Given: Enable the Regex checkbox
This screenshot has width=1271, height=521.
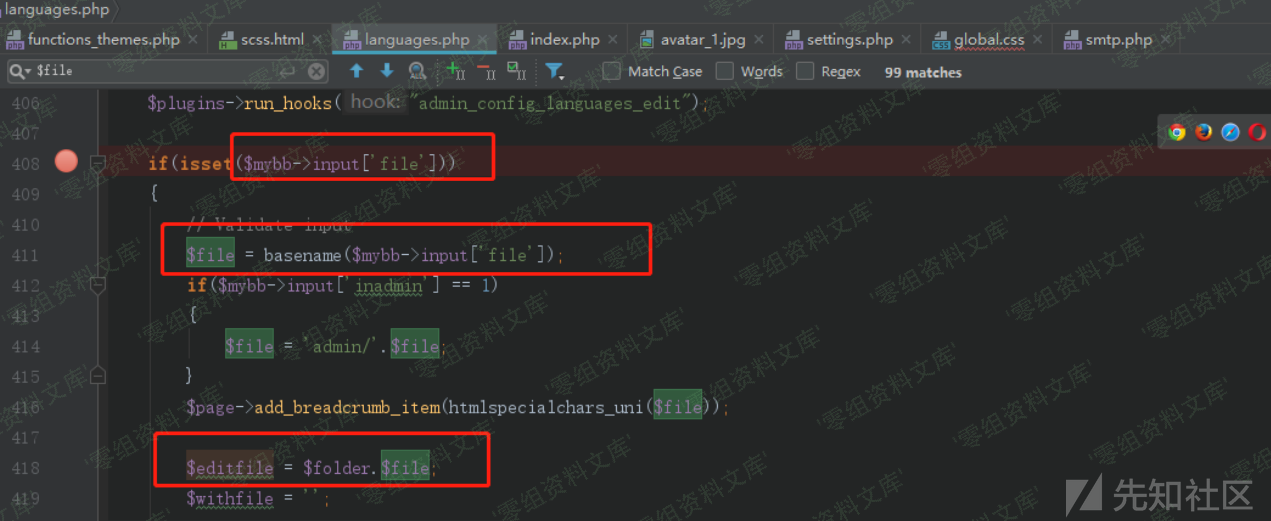Looking at the screenshot, I should 805,71.
